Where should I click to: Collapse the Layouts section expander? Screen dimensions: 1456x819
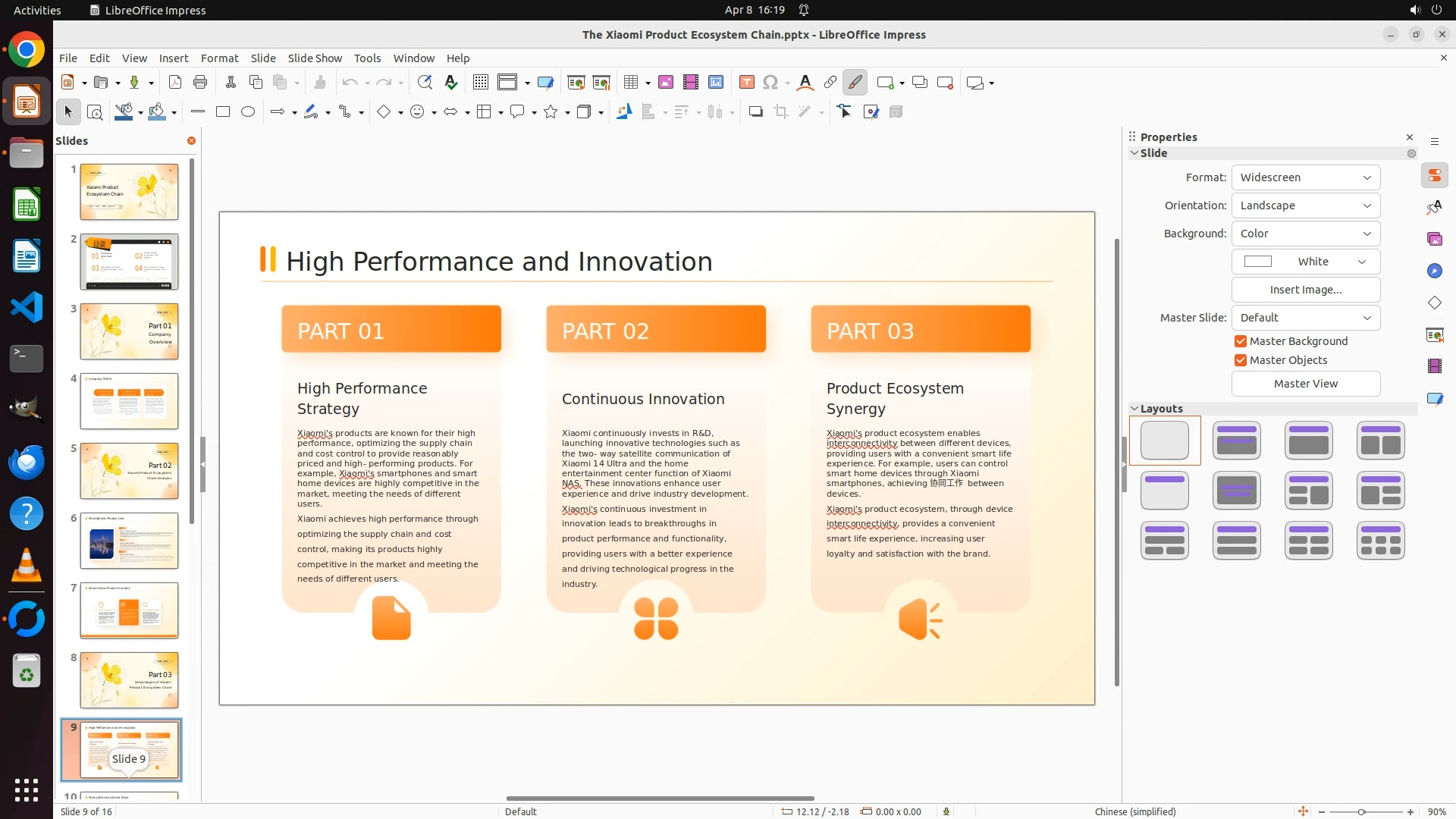coord(1134,409)
